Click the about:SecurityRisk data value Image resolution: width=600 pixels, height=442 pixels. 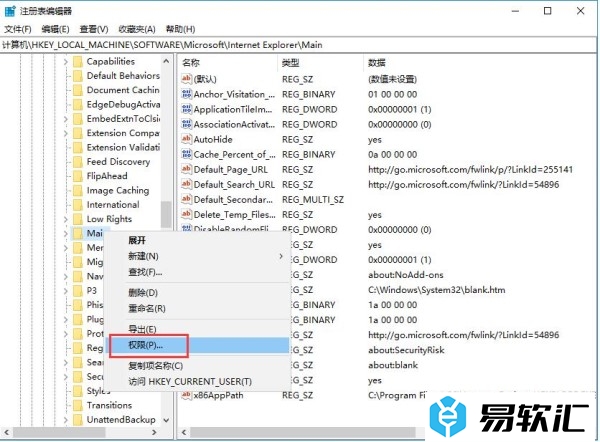pyautogui.click(x=406, y=350)
